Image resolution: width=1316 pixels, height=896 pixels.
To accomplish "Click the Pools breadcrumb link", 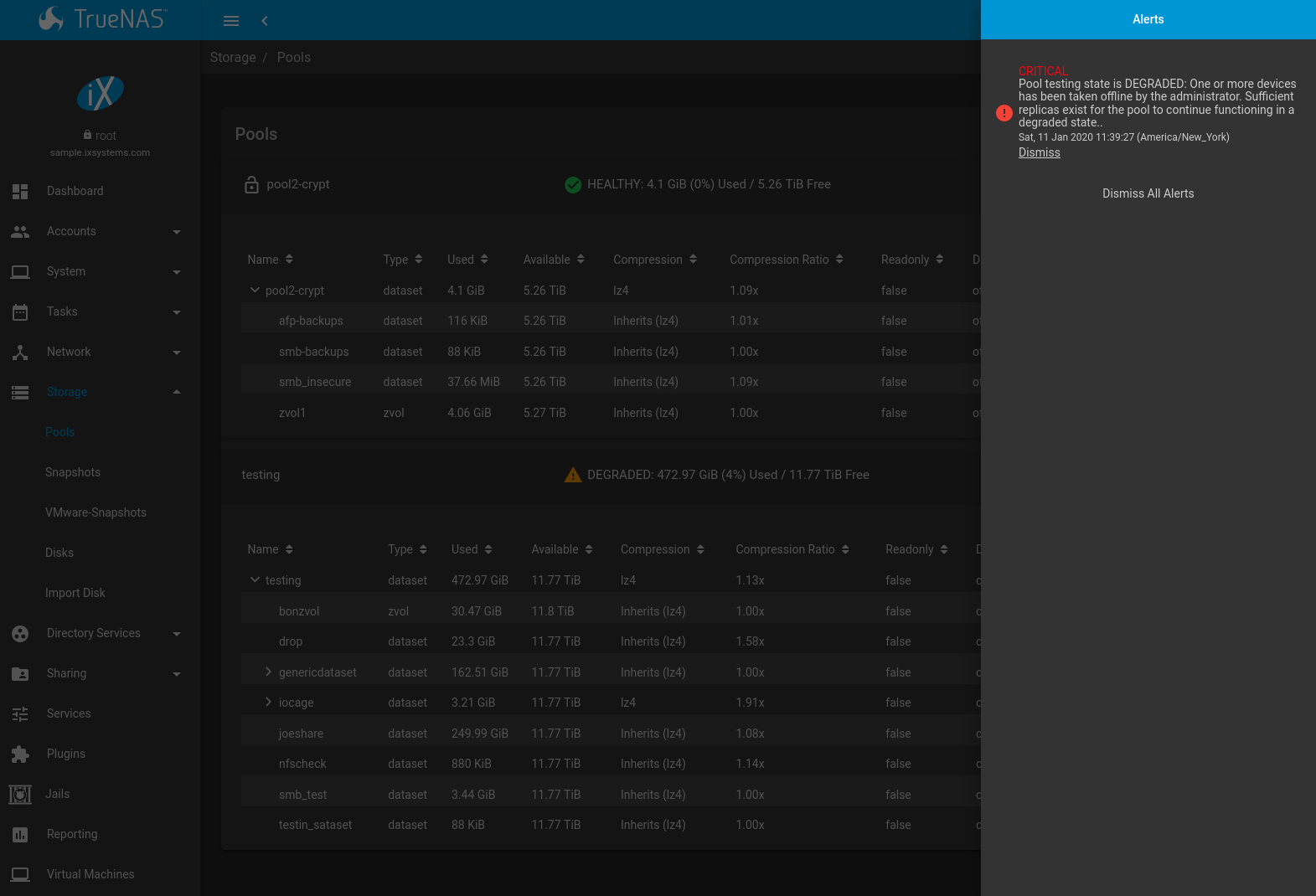I will (x=294, y=57).
